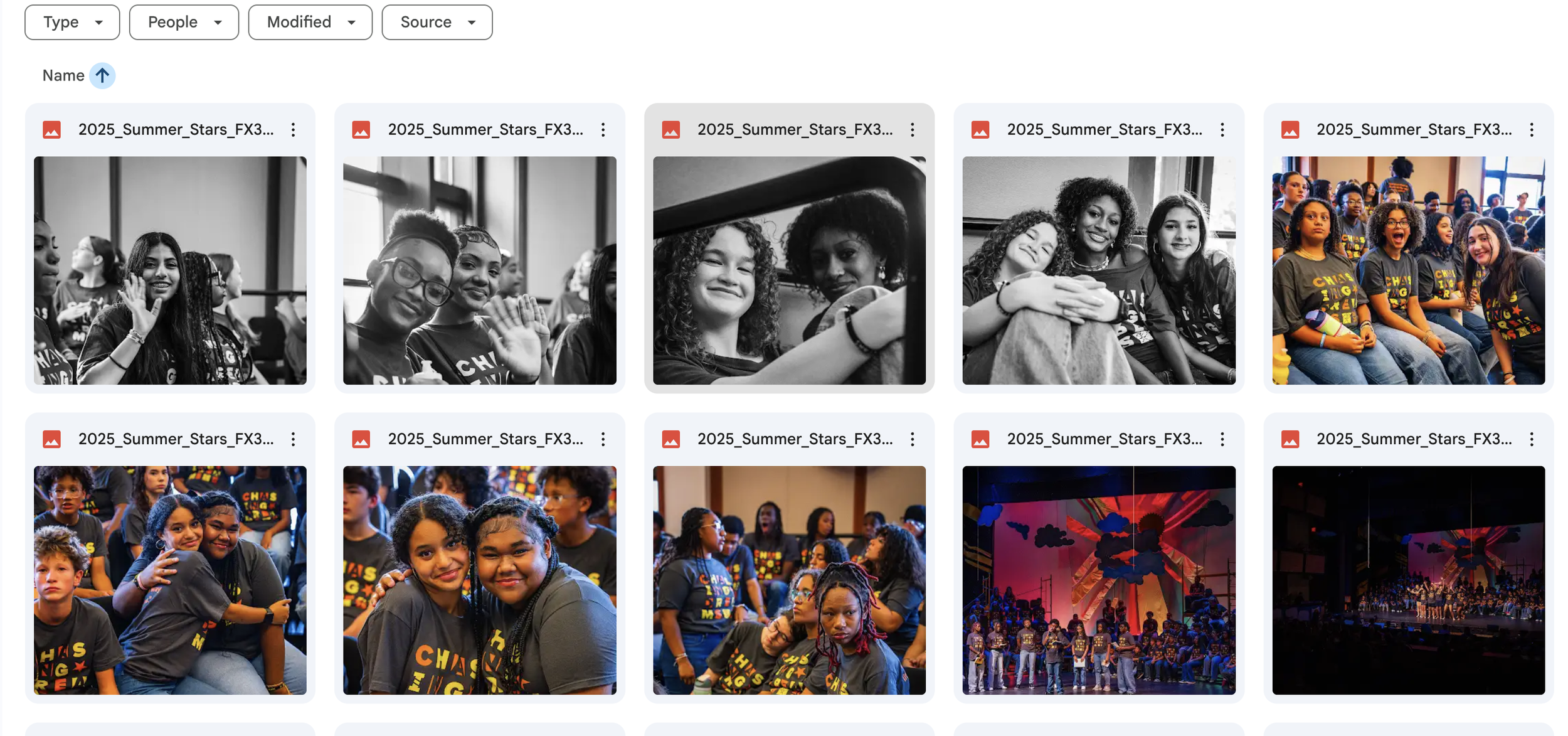Open three-dot menu of dark theater photo file
Image resolution: width=1568 pixels, height=736 pixels.
click(x=1531, y=439)
